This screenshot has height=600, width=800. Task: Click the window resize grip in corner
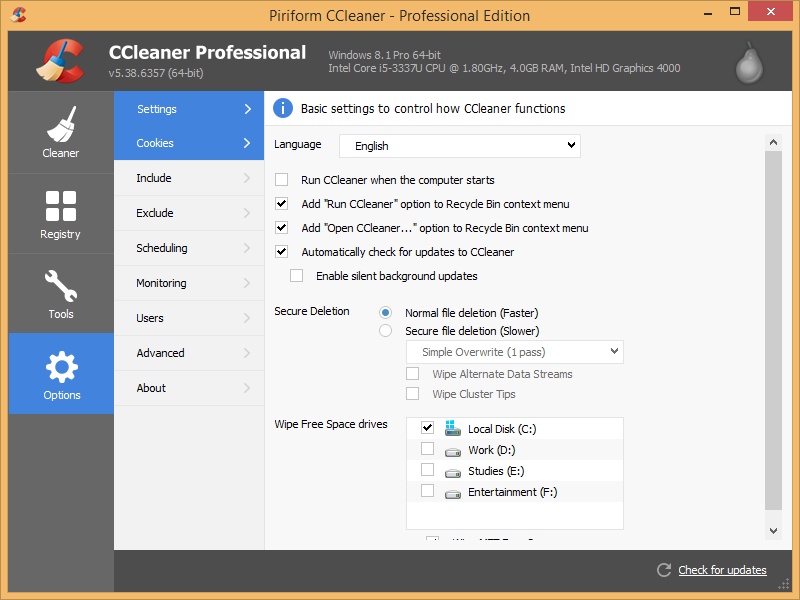click(x=784, y=585)
